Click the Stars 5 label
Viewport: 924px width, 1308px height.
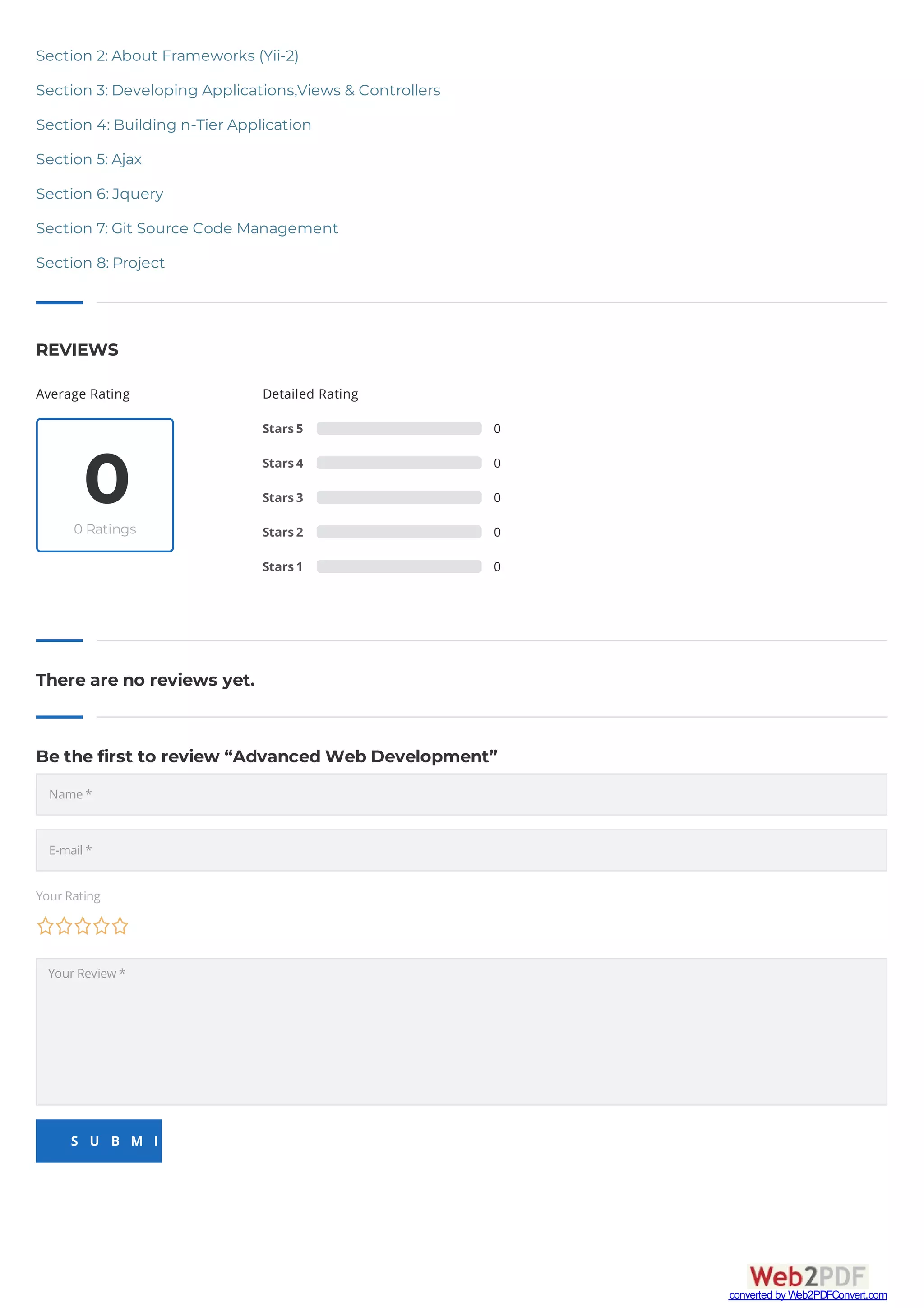click(x=282, y=428)
